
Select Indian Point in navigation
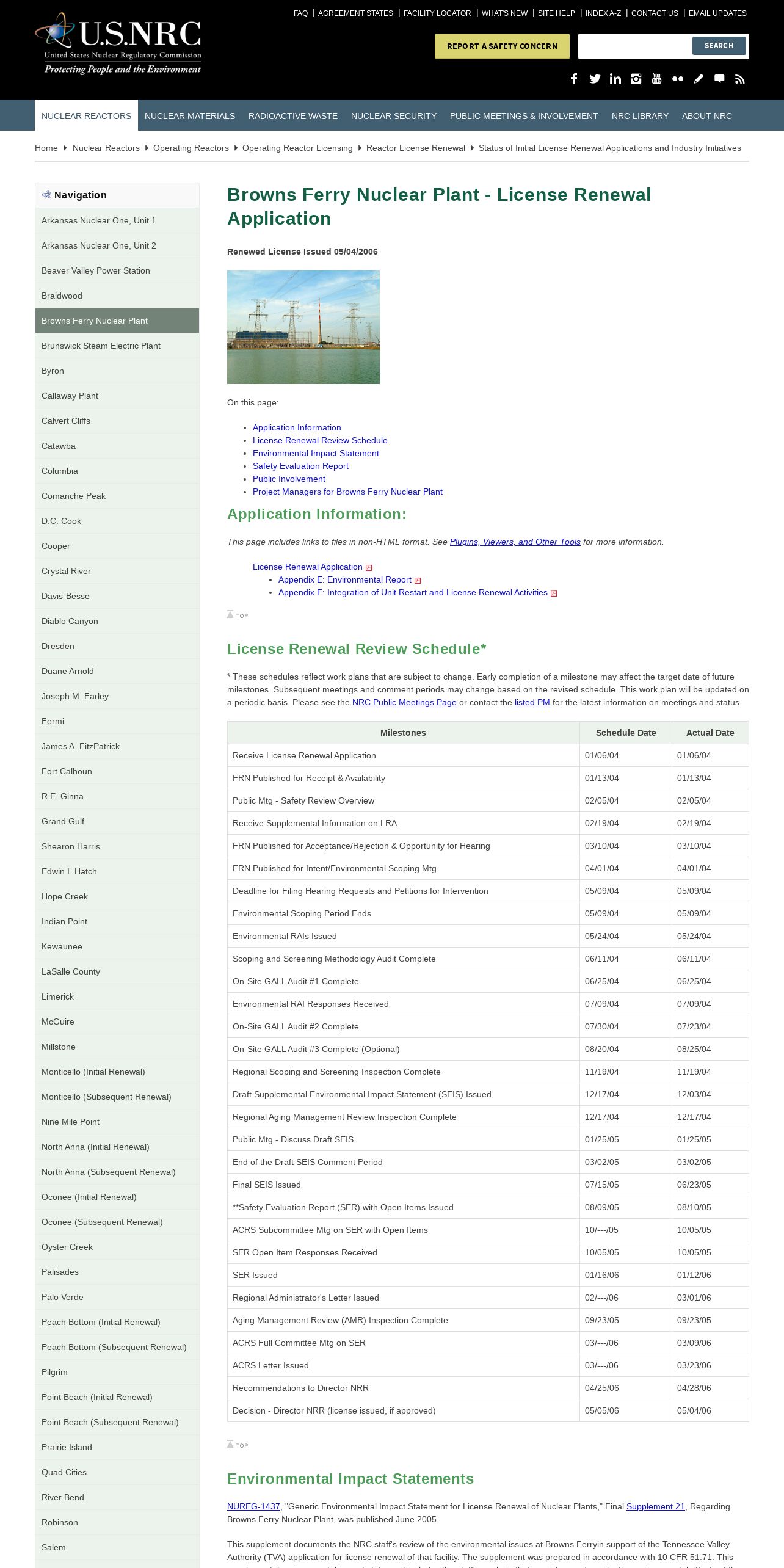click(117, 921)
